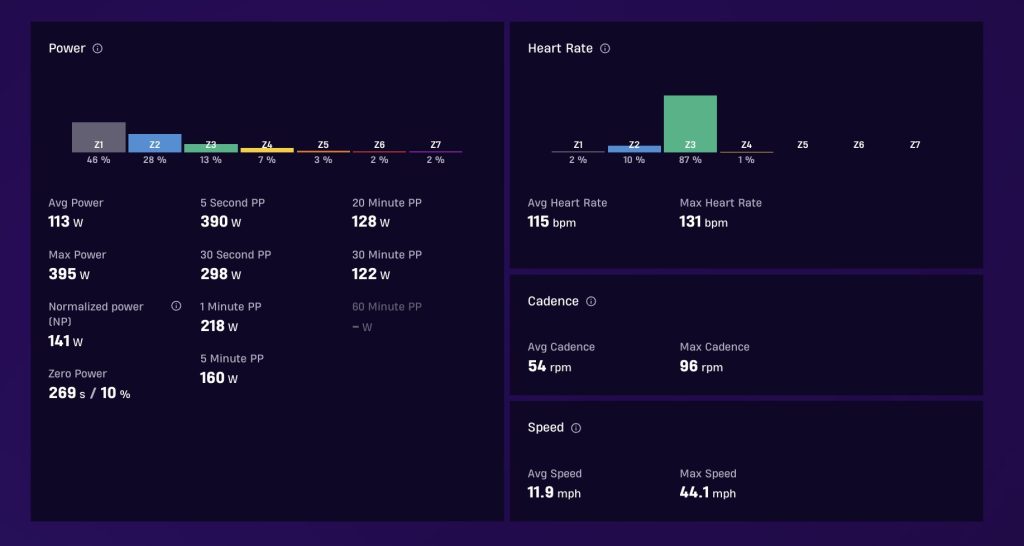Click the Avg Cadence label
1024x546 pixels.
coord(562,347)
